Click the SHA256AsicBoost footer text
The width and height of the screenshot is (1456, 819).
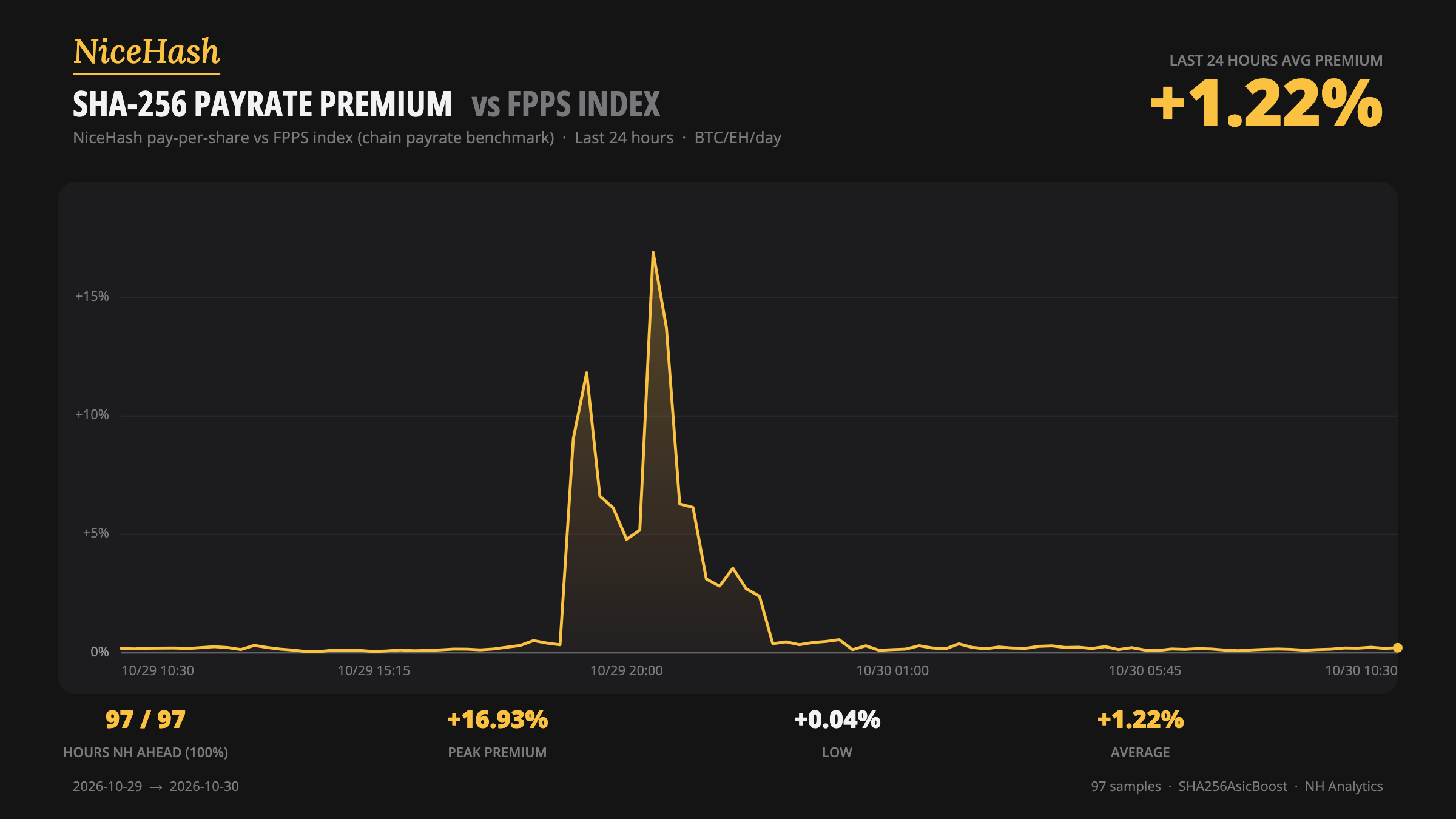1233,787
